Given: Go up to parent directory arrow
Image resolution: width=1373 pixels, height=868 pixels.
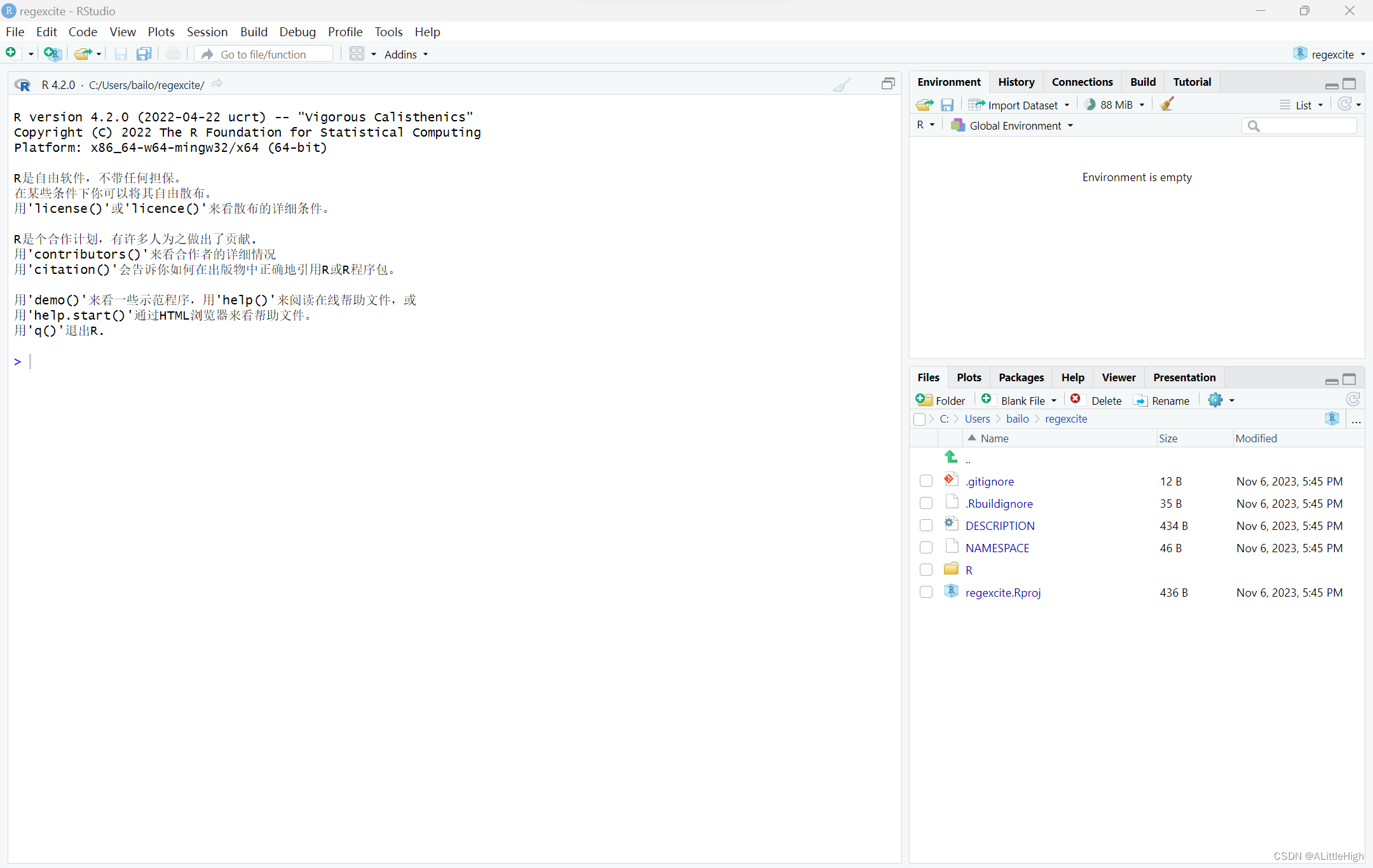Looking at the screenshot, I should (x=951, y=457).
